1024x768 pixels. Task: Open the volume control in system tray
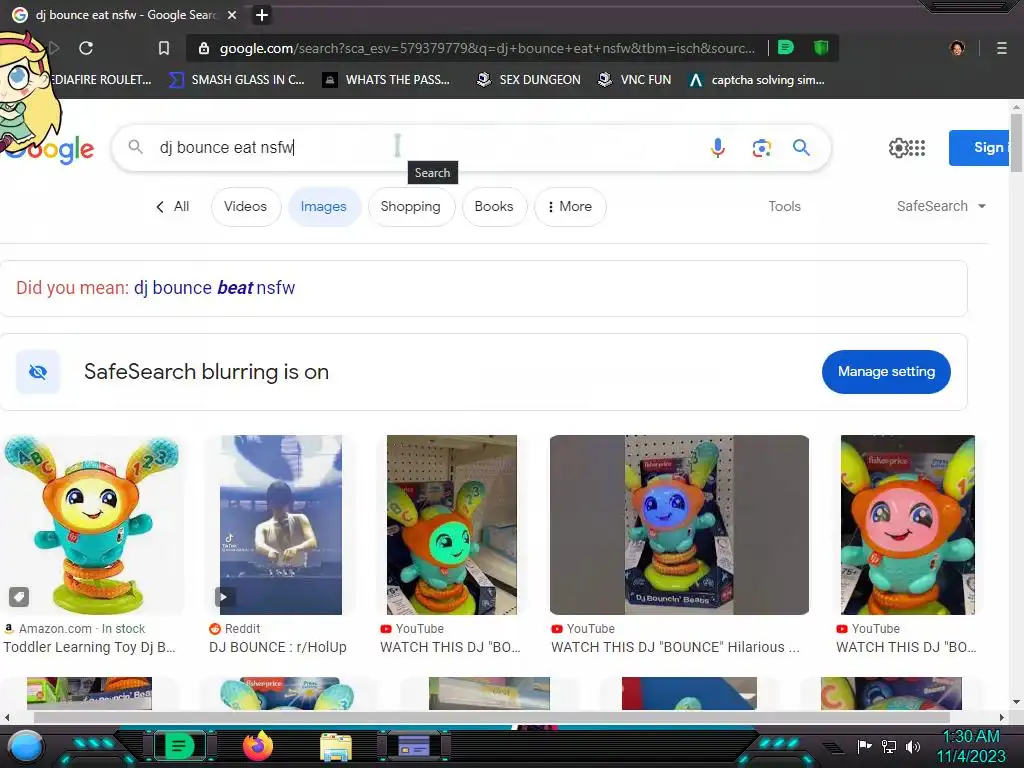(x=913, y=746)
